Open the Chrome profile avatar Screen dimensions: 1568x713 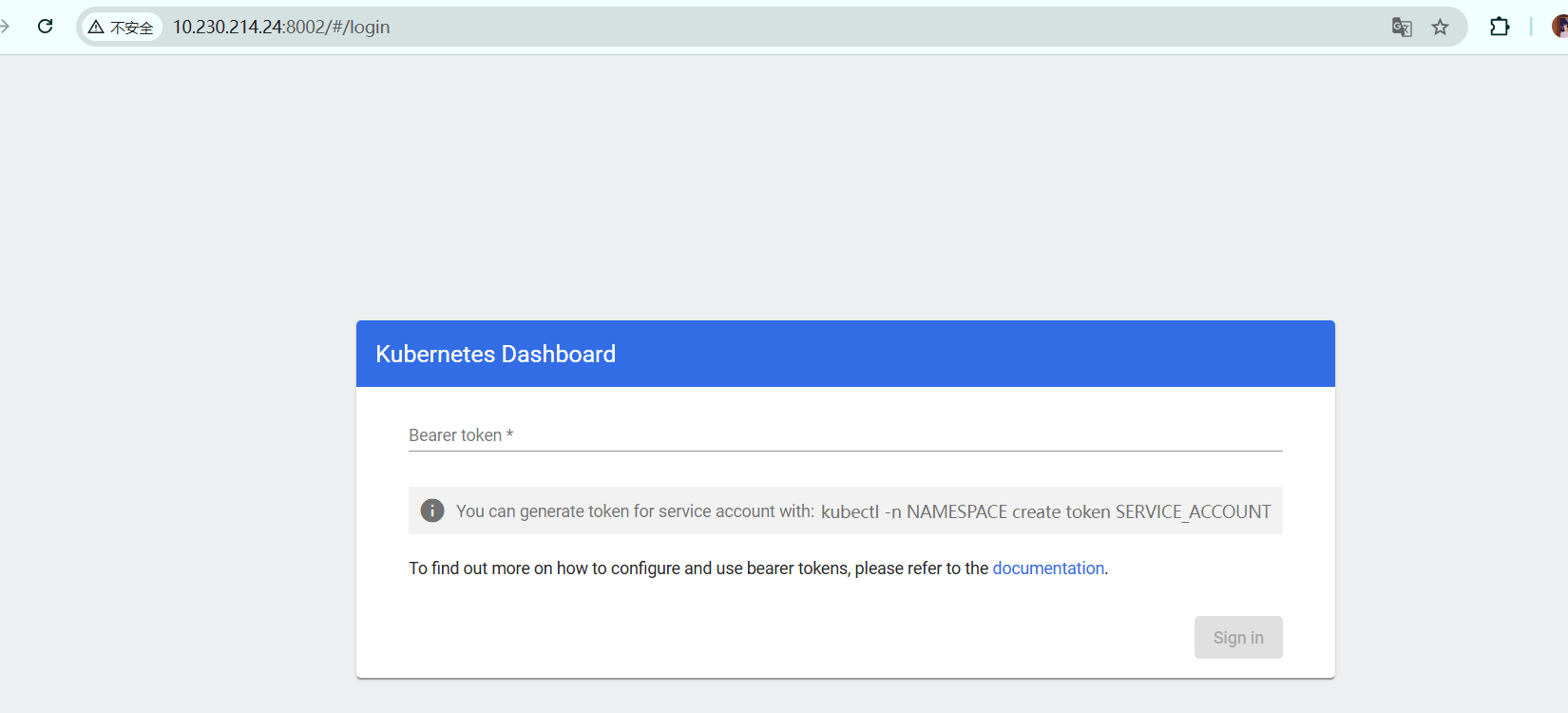1559,27
